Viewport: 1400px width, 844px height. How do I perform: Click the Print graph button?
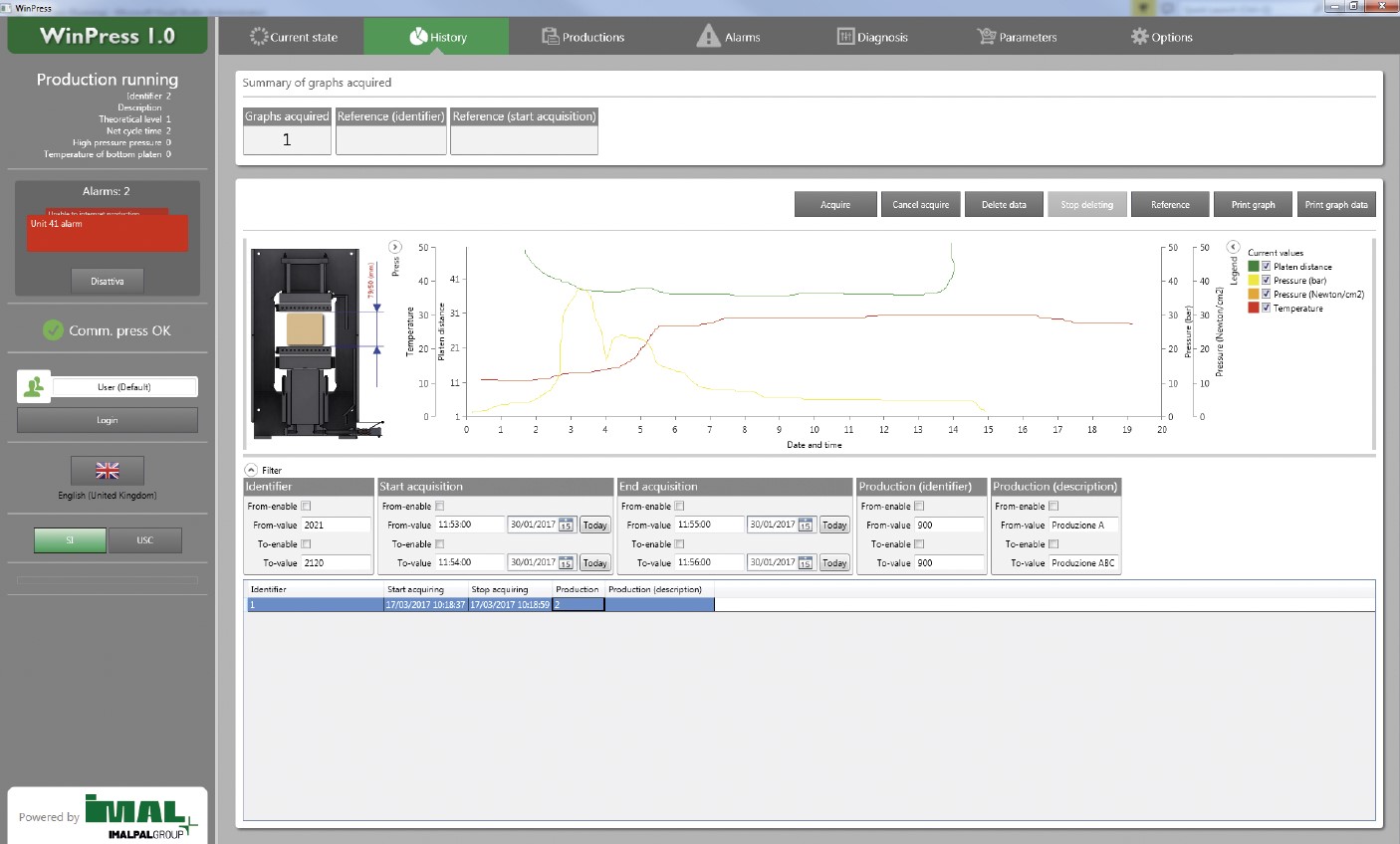(1253, 204)
